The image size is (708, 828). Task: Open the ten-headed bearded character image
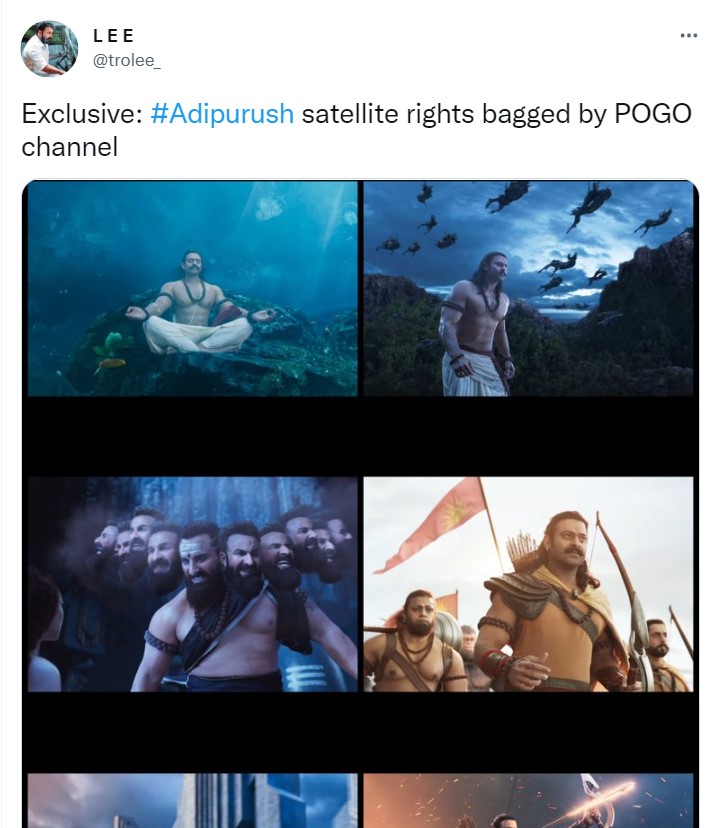click(x=193, y=585)
